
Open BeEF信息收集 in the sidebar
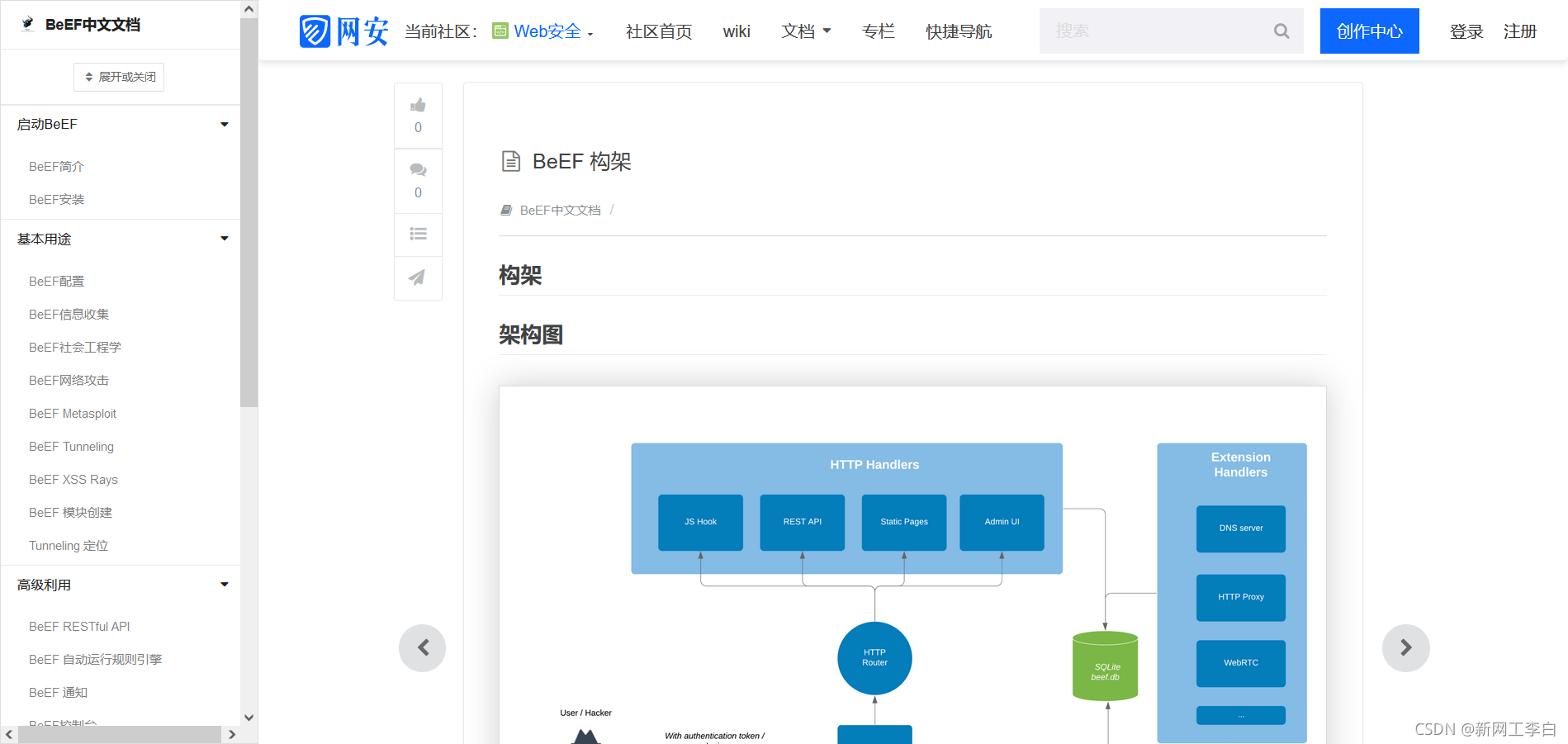(69, 314)
